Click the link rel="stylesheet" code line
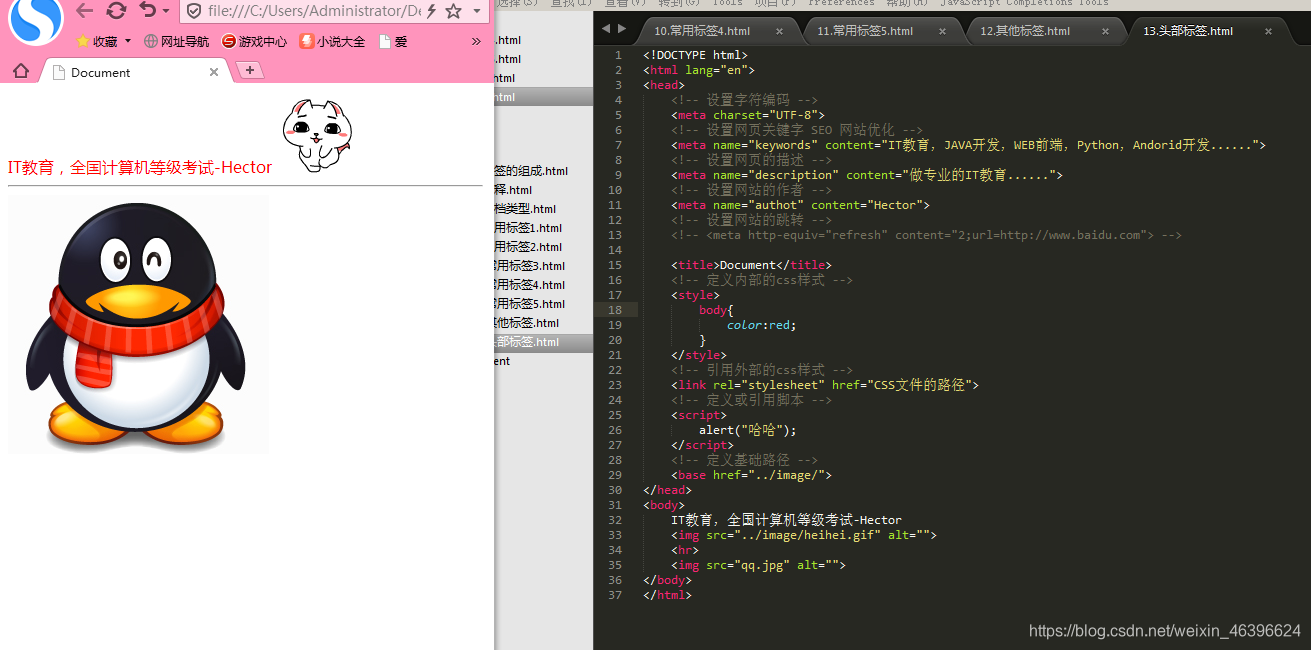1311x650 pixels. [825, 385]
